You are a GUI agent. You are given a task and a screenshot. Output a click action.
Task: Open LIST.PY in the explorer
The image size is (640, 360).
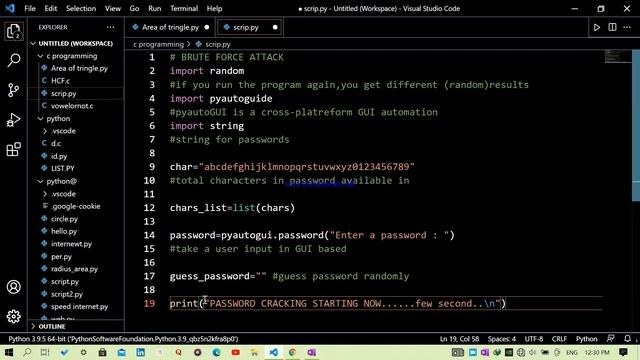pos(62,168)
